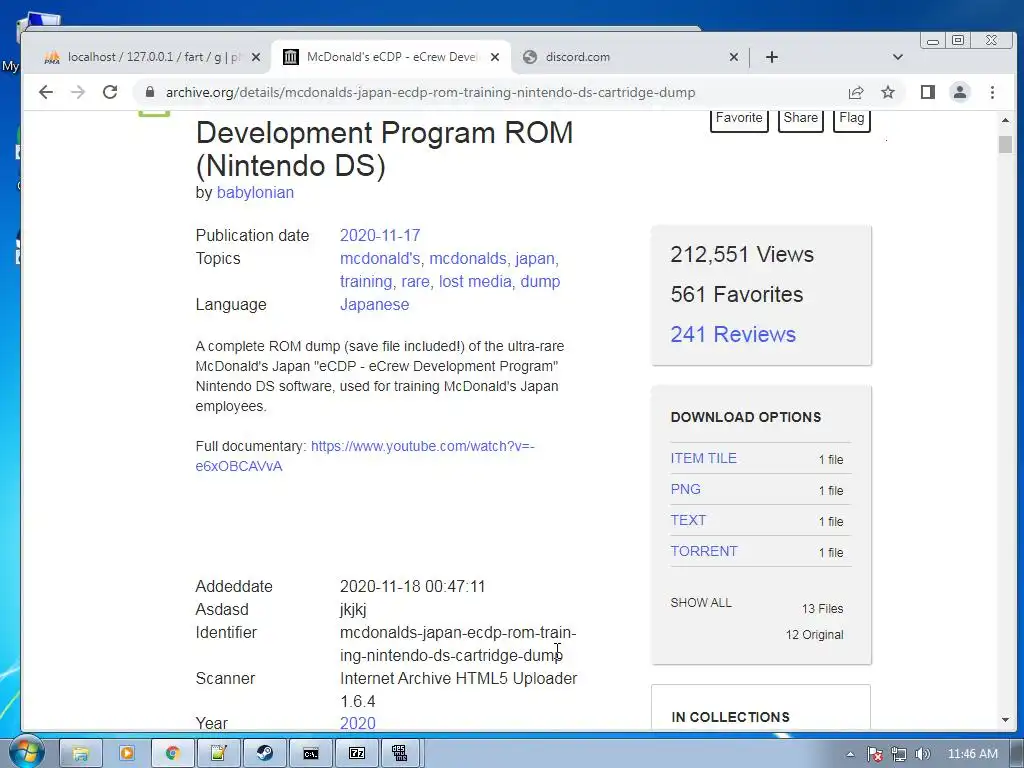Click the 13 Files text

[822, 609]
